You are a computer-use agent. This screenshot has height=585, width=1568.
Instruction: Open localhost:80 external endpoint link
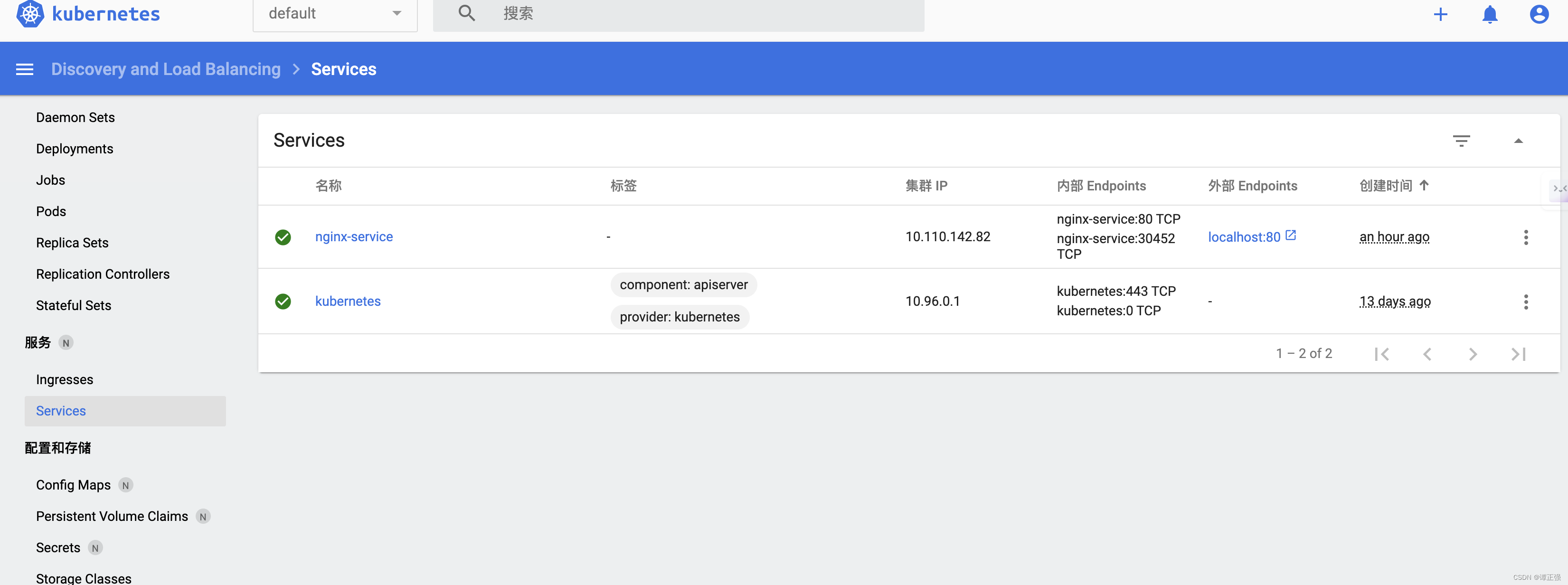[1244, 237]
